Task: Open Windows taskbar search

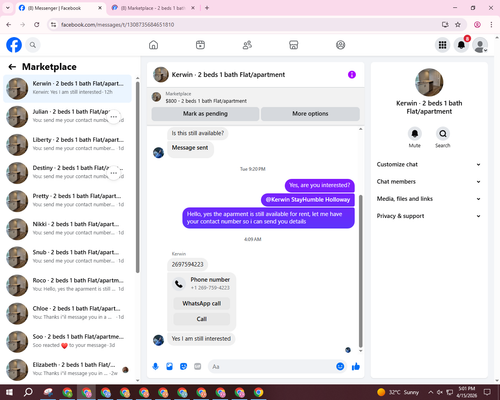Action: tap(28, 392)
